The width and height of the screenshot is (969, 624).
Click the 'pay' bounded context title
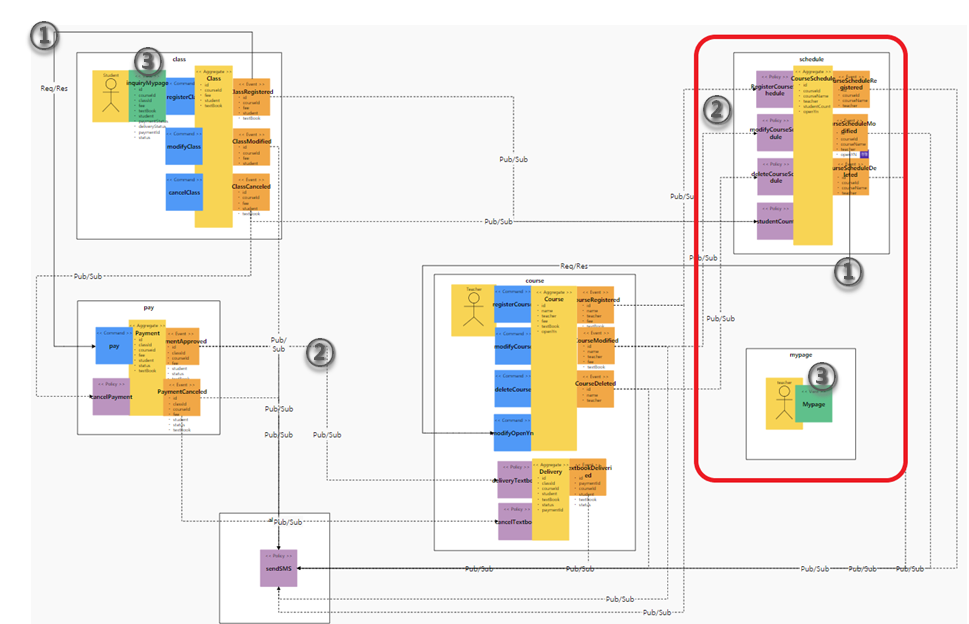click(x=148, y=308)
